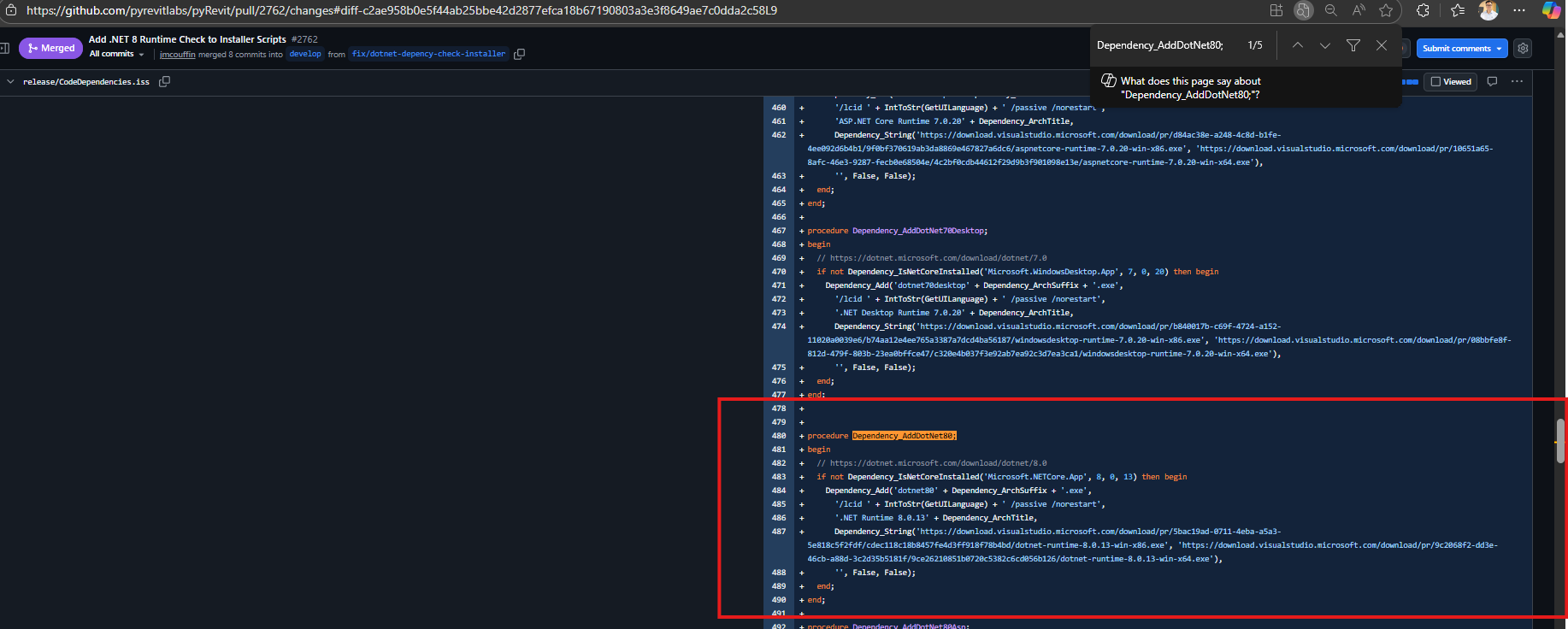Toggle the file tree side panel
Viewport: 1568px width, 629px height.
(4, 48)
